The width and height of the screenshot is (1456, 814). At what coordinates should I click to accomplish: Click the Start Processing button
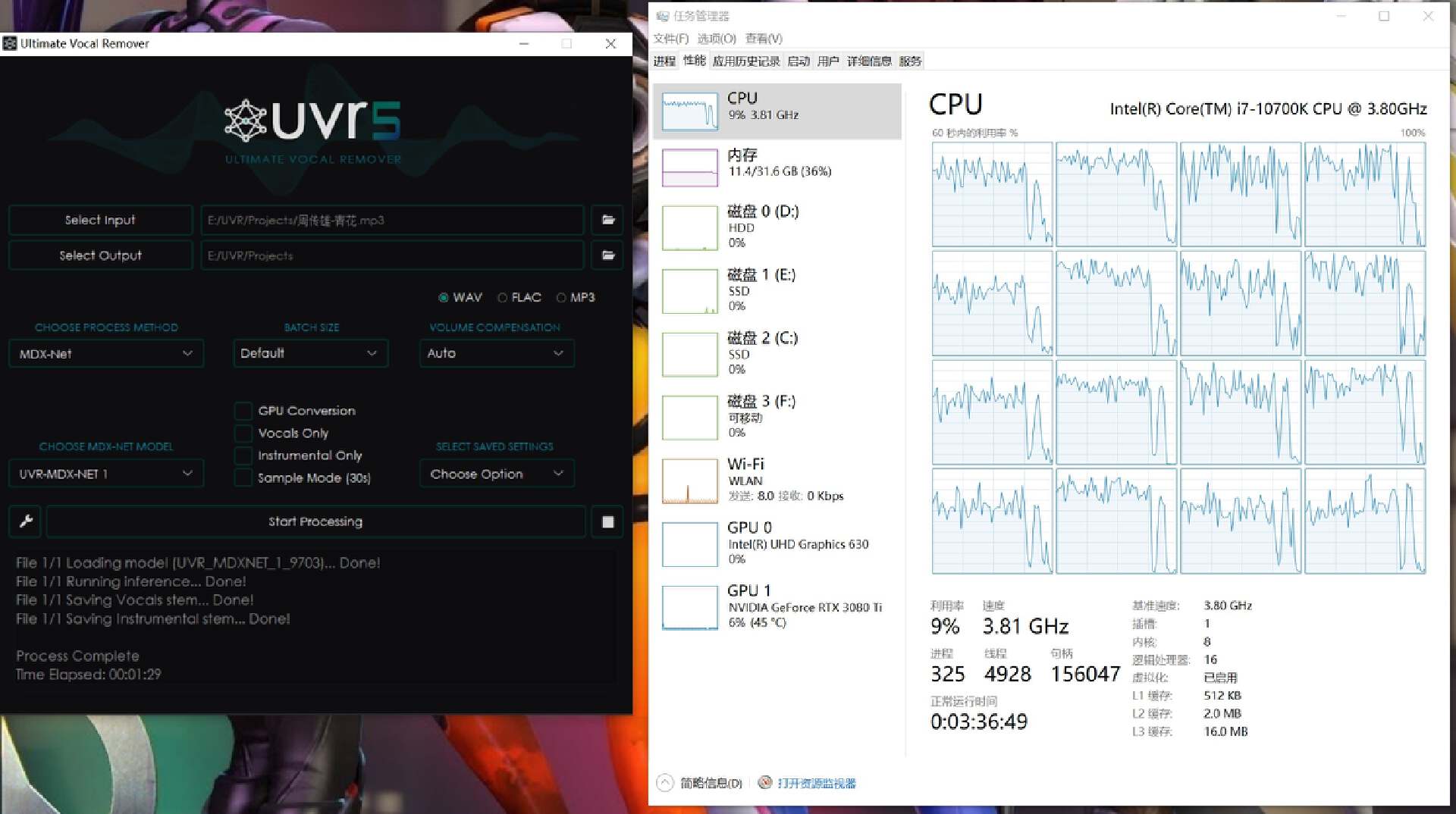(x=315, y=521)
